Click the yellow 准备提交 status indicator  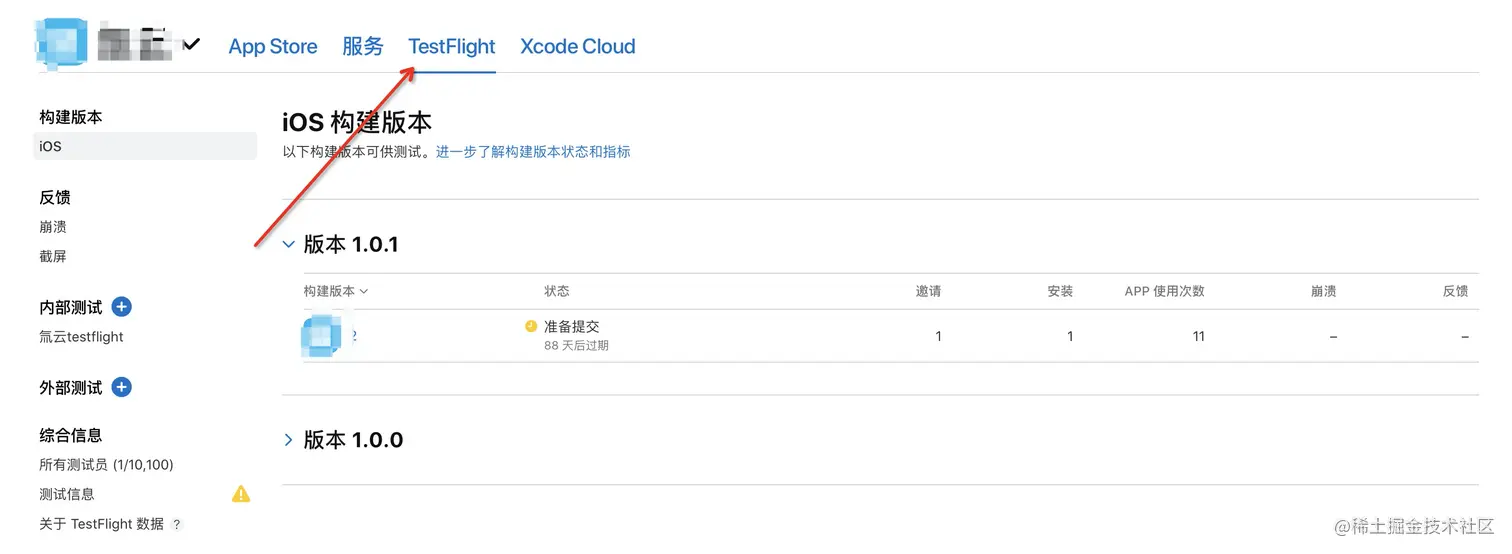pyautogui.click(x=531, y=326)
